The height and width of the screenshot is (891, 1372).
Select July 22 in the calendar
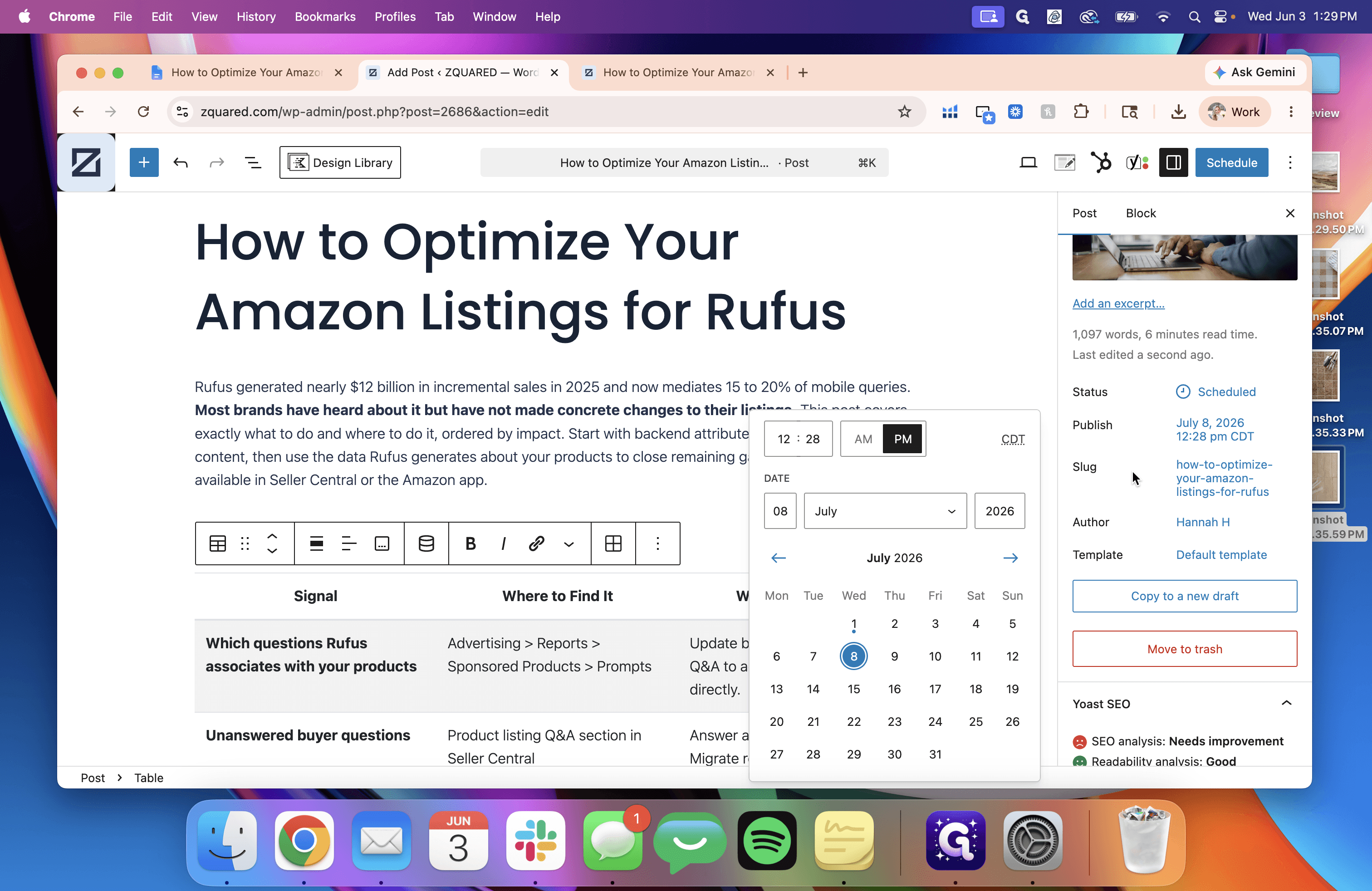pos(854,722)
